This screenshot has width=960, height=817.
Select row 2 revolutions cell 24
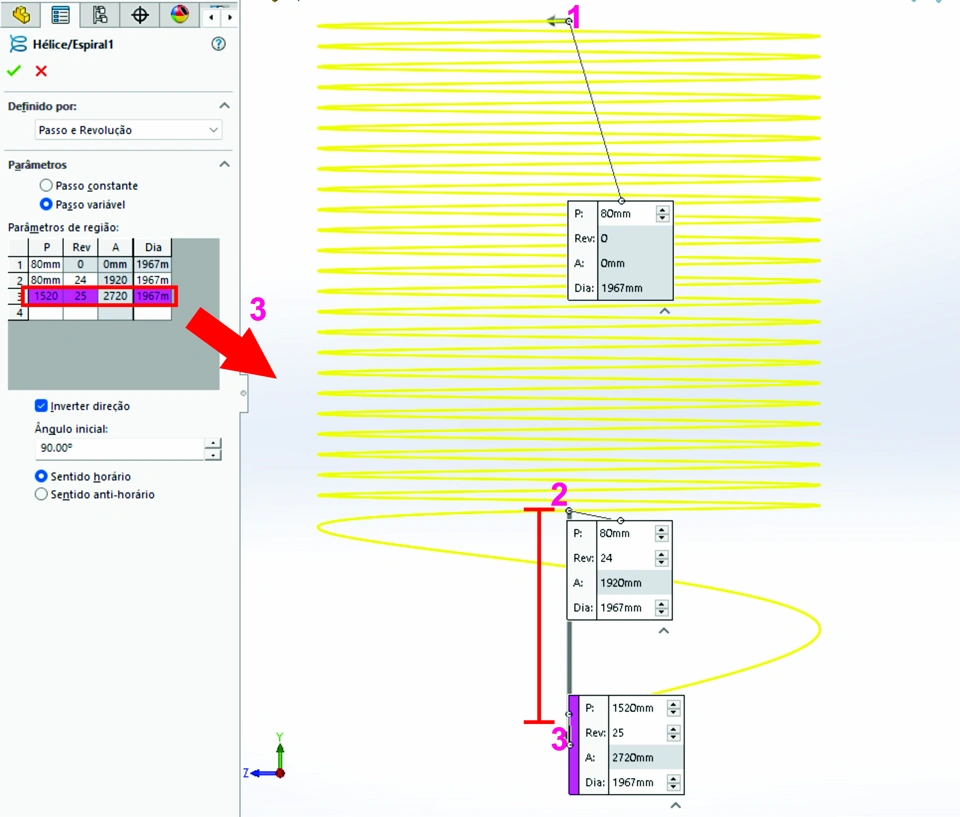(x=81, y=280)
